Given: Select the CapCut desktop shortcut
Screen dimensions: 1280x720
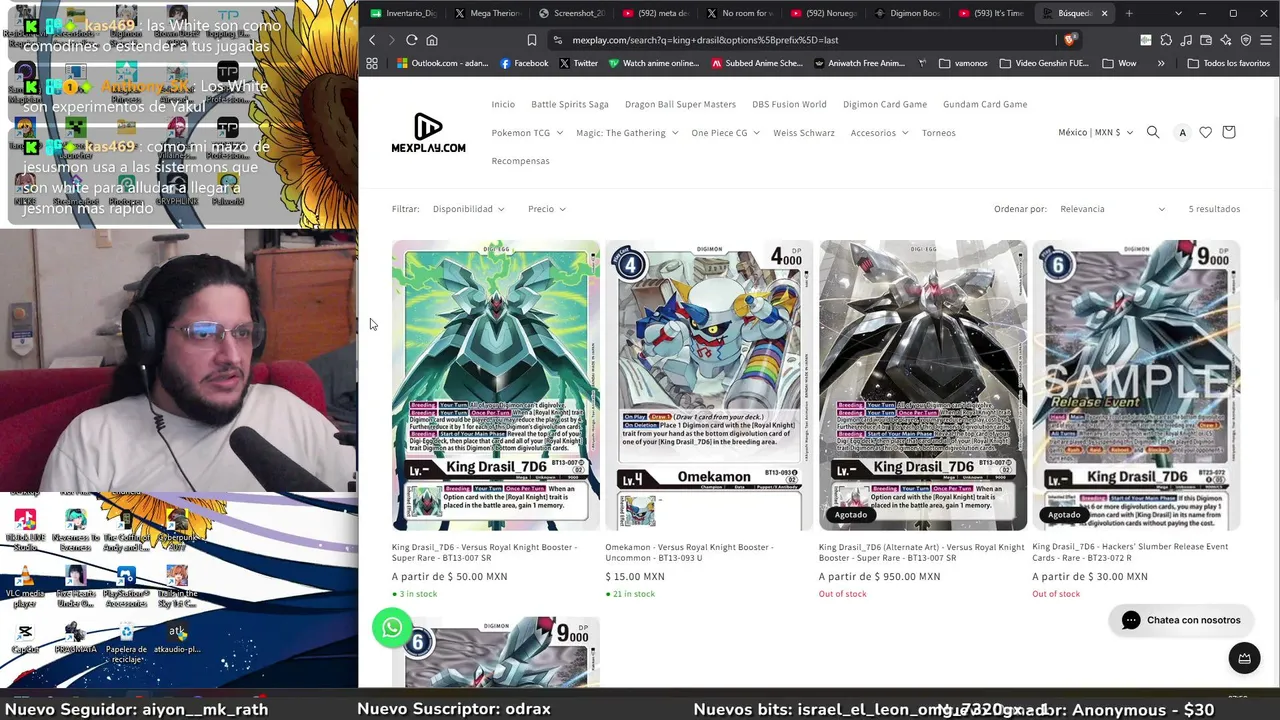Looking at the screenshot, I should (25, 639).
